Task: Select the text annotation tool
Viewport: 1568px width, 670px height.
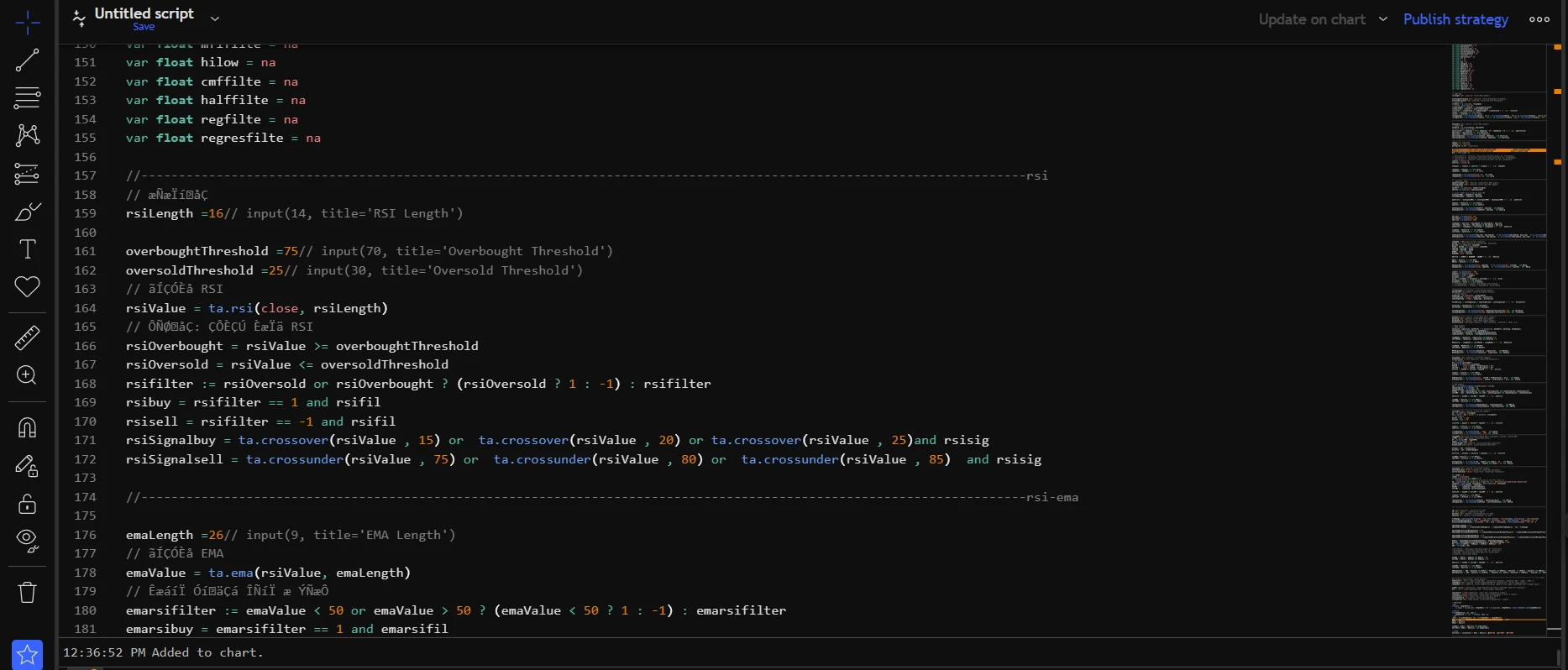Action: 27,249
